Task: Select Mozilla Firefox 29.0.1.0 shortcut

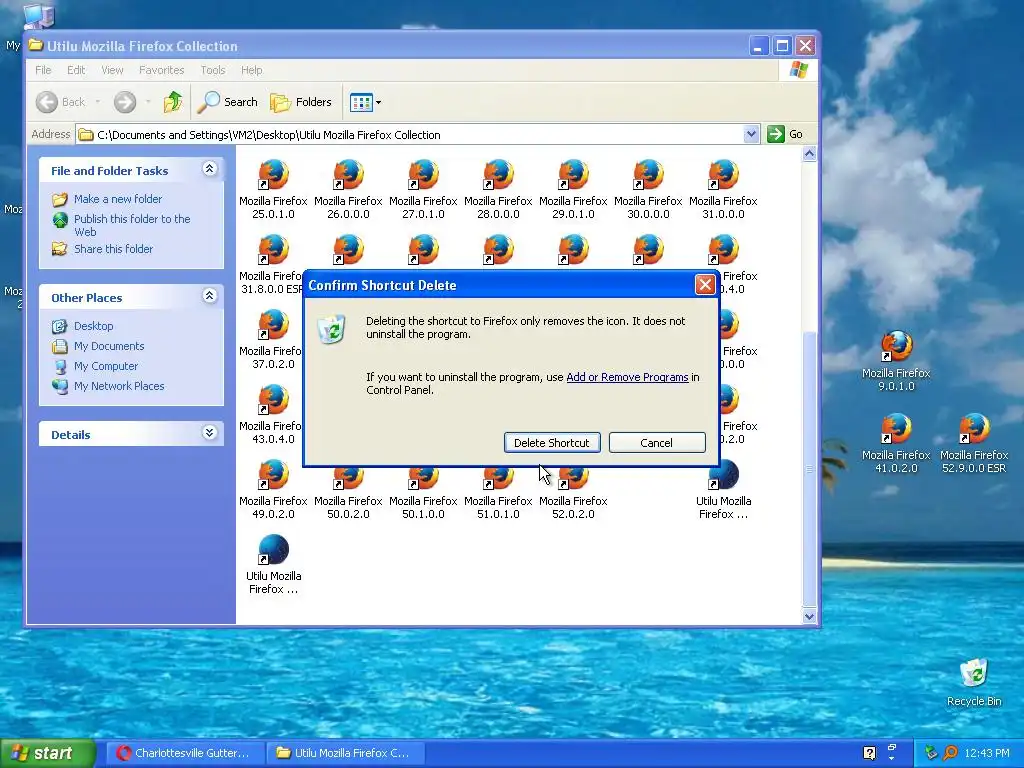Action: click(x=573, y=188)
